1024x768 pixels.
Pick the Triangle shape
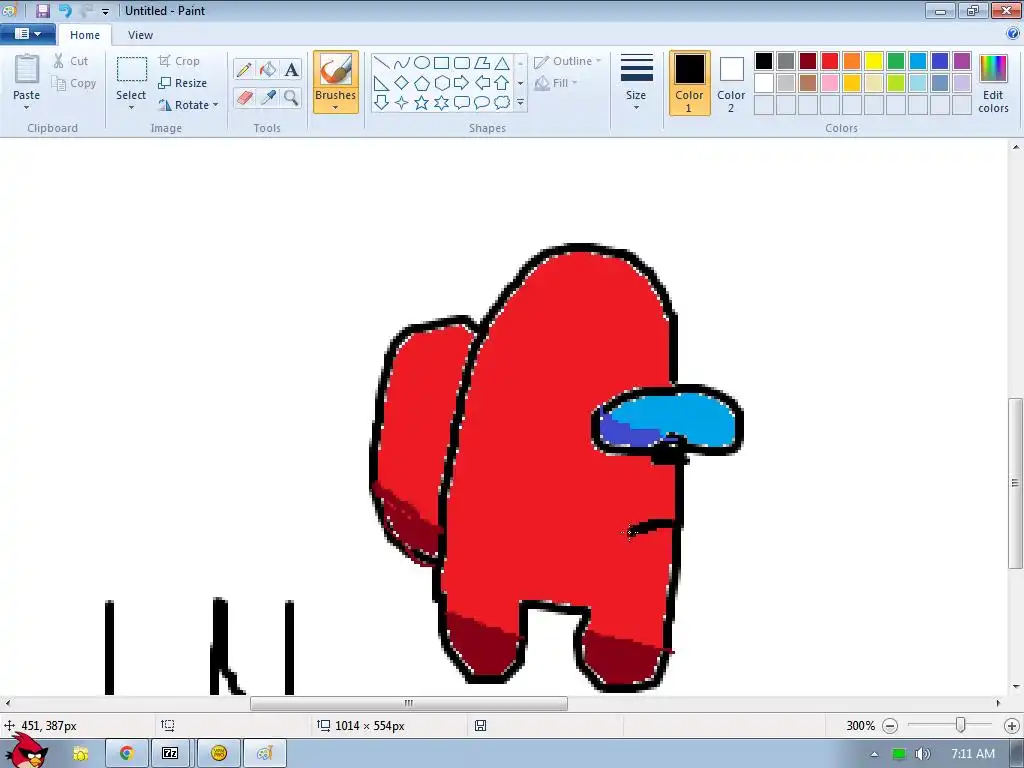pyautogui.click(x=502, y=63)
